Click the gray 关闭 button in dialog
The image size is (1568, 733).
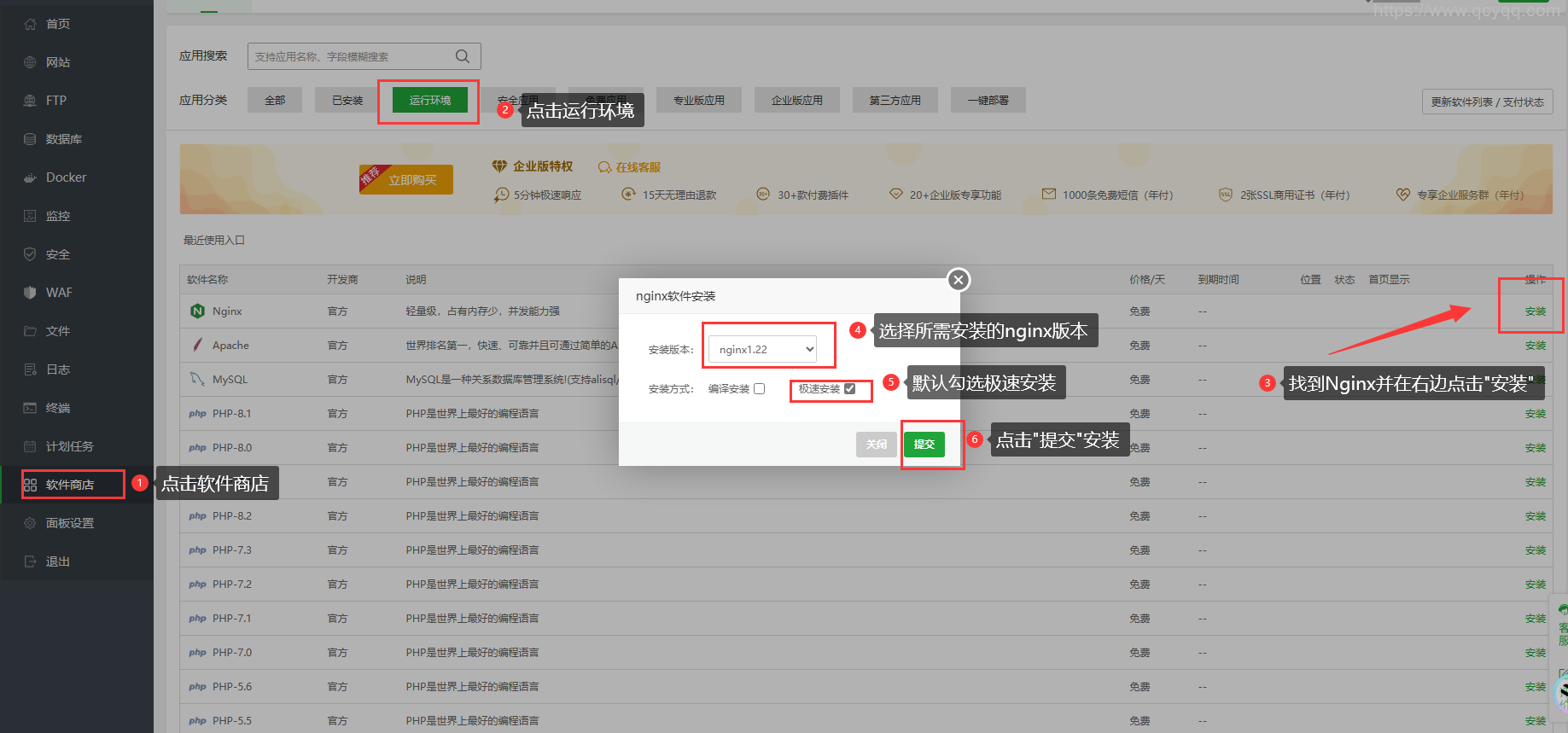tap(877, 445)
